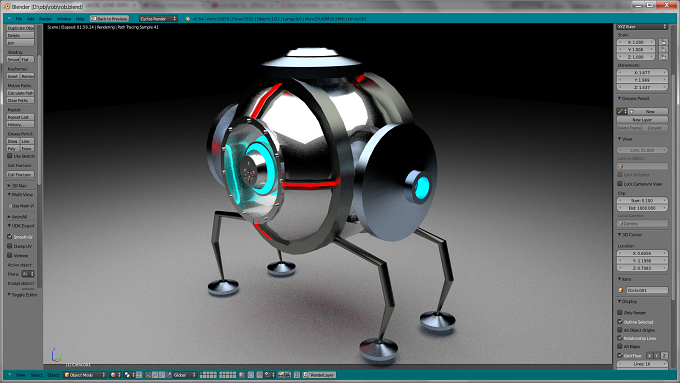Open the Cycles Render engine dropdown
The image size is (680, 383).
pos(158,19)
